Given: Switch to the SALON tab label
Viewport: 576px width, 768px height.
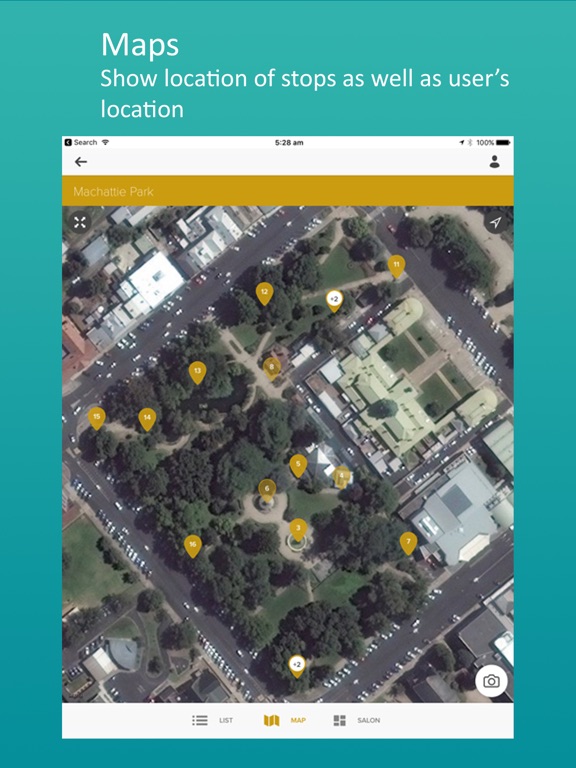Looking at the screenshot, I should point(368,720).
